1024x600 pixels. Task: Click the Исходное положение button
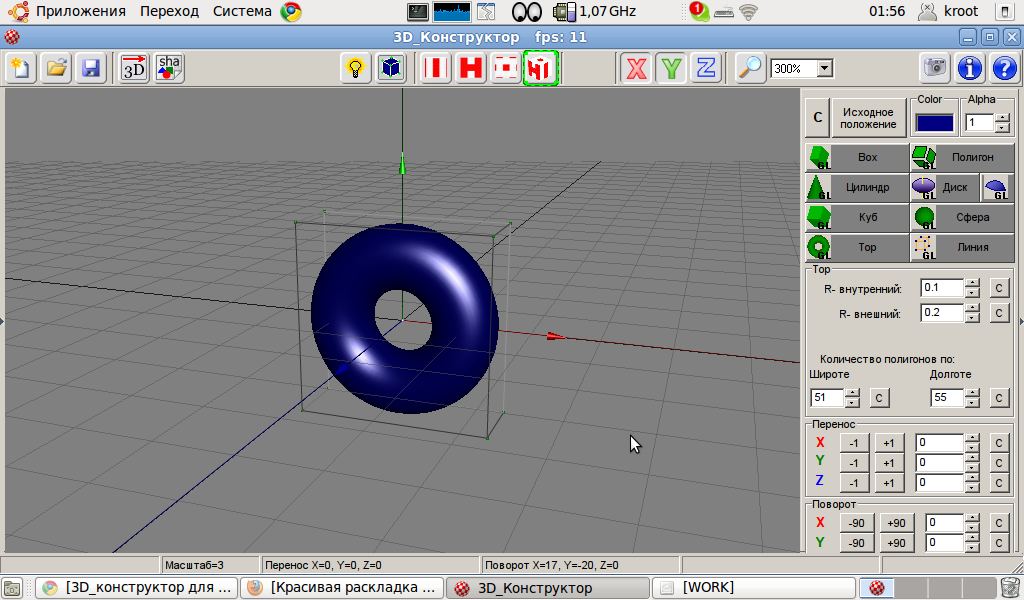click(x=867, y=118)
